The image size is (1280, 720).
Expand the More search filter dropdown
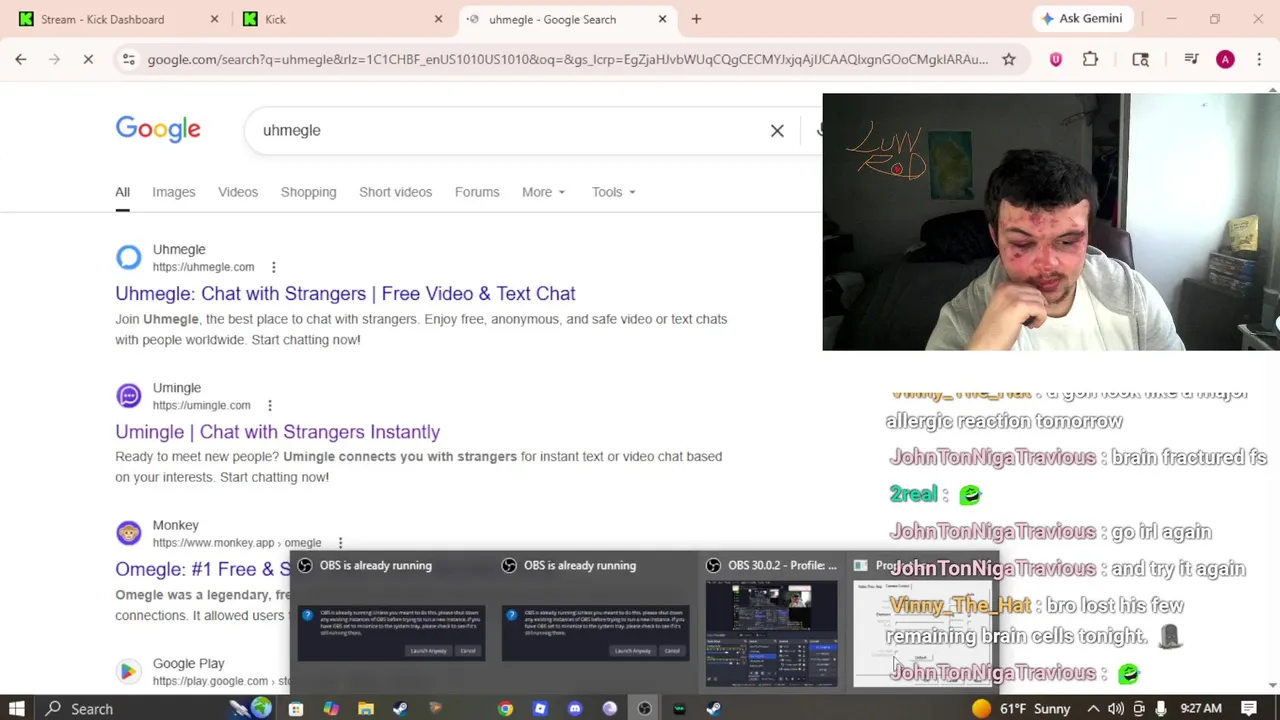543,192
